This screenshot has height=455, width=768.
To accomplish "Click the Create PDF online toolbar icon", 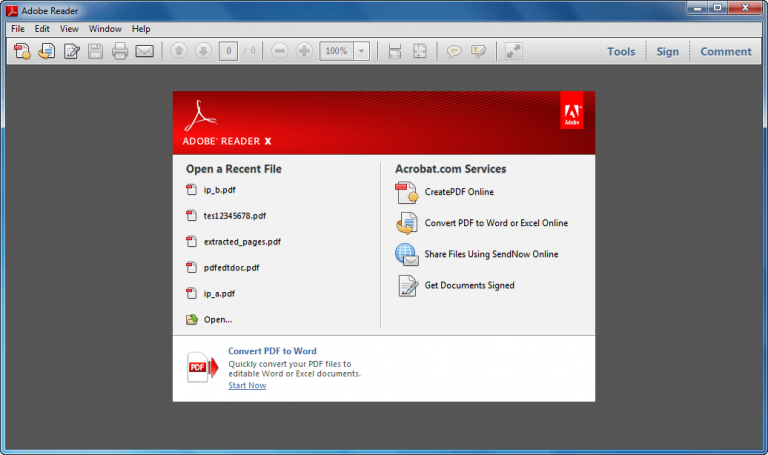I will 22,51.
